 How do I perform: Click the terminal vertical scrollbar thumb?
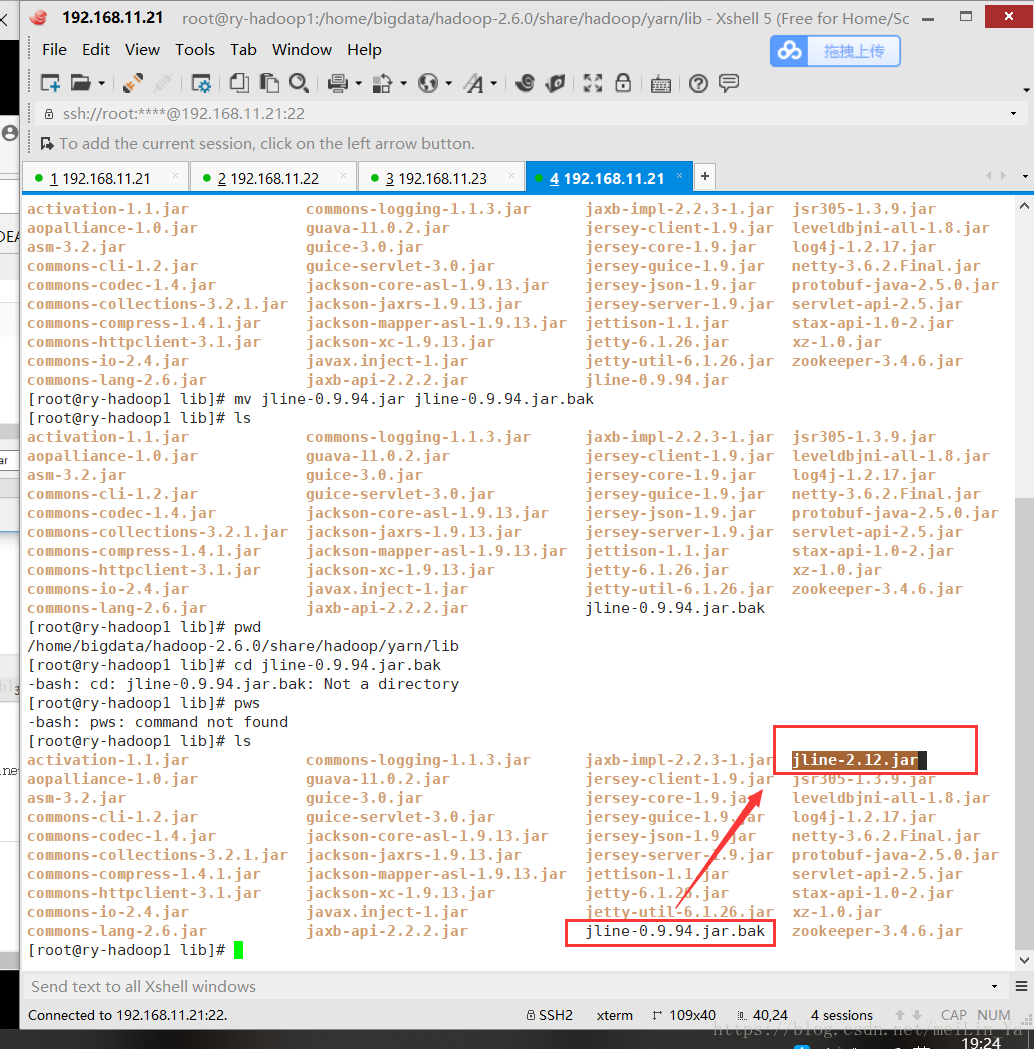pos(1024,723)
